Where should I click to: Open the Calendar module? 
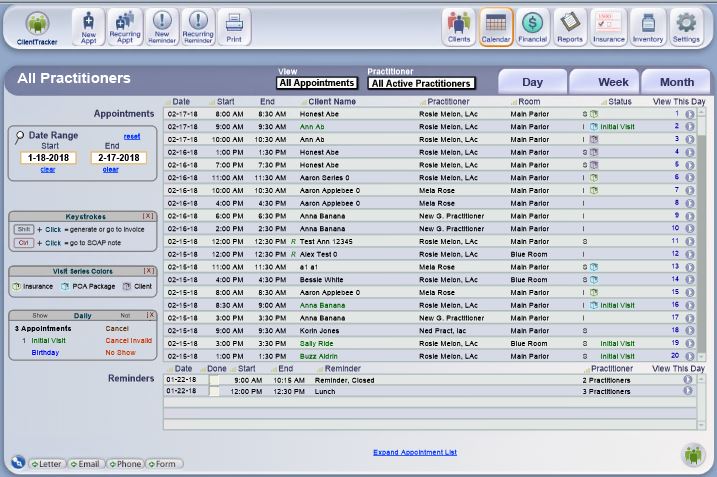[x=496, y=27]
